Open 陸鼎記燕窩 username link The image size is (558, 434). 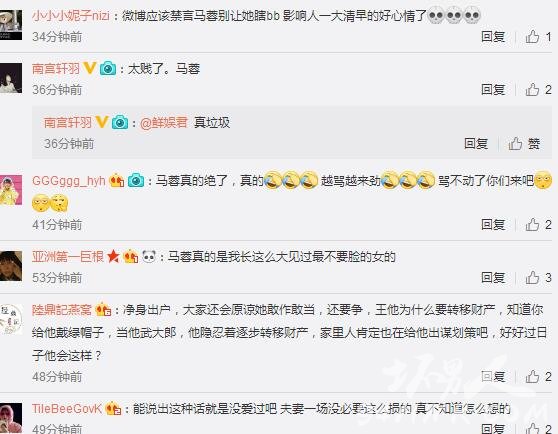[62, 310]
